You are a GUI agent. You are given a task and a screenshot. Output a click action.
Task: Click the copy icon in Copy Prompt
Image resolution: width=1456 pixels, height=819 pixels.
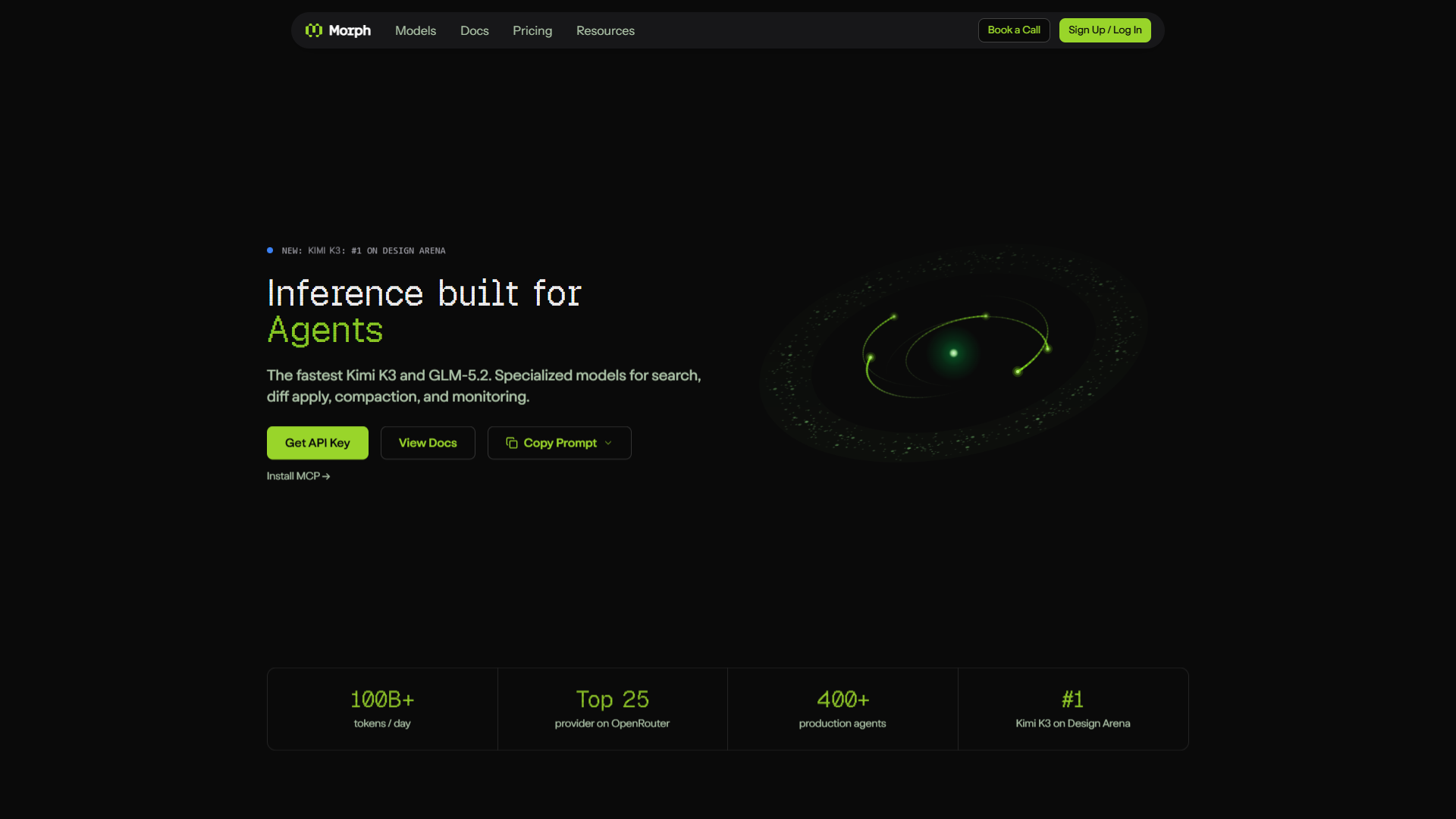click(512, 443)
